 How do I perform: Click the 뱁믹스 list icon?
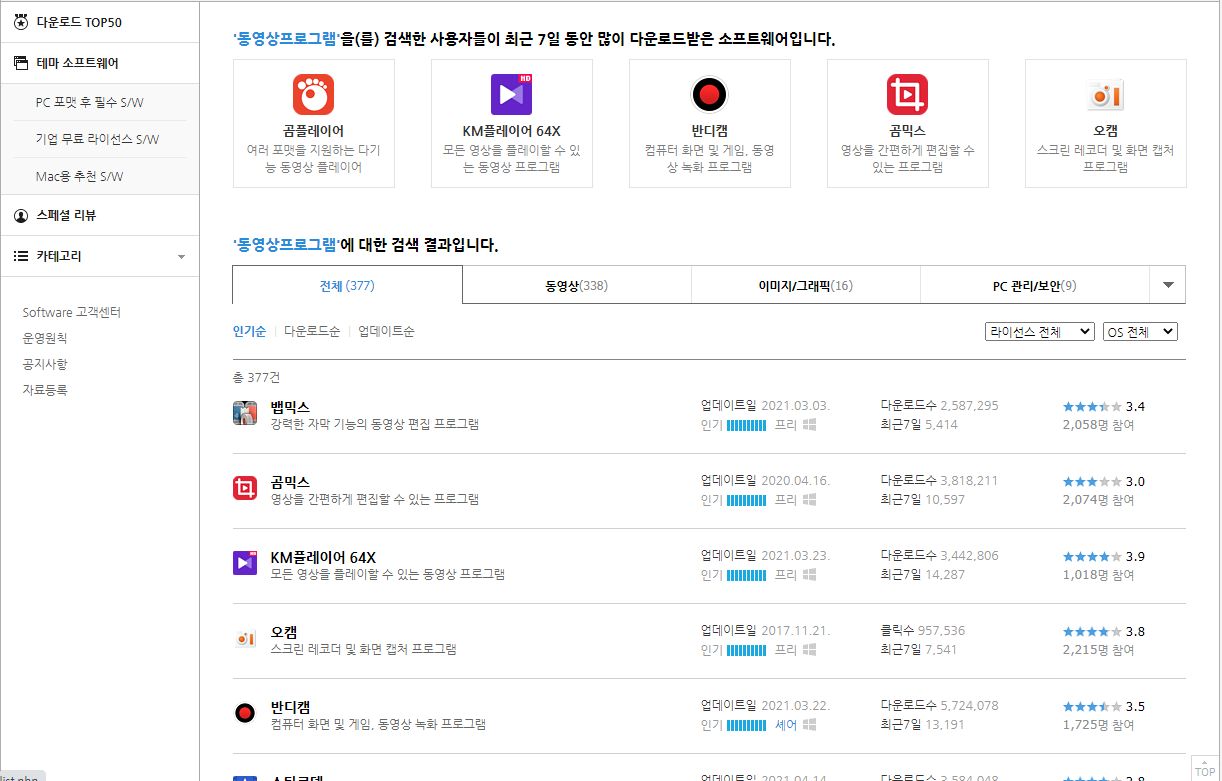[245, 413]
